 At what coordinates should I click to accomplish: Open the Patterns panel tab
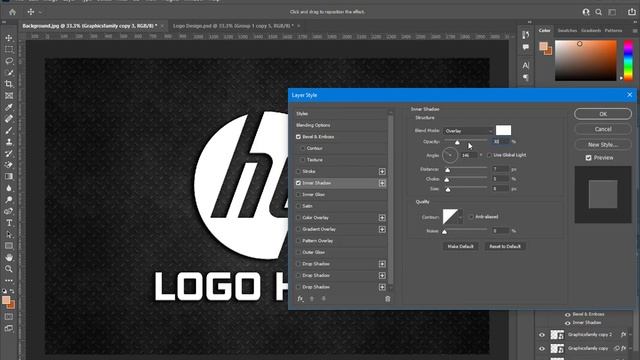tap(613, 31)
